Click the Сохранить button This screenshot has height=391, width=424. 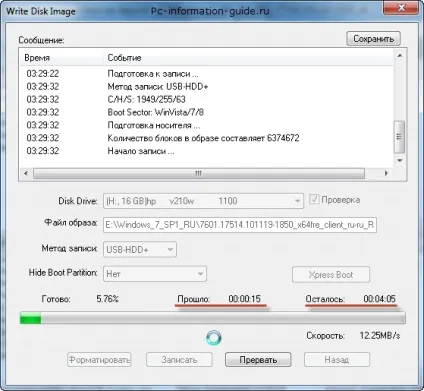tap(373, 39)
